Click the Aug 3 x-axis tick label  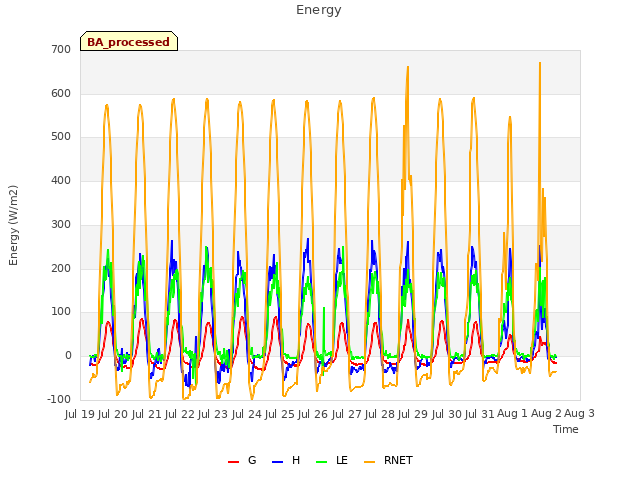(580, 414)
